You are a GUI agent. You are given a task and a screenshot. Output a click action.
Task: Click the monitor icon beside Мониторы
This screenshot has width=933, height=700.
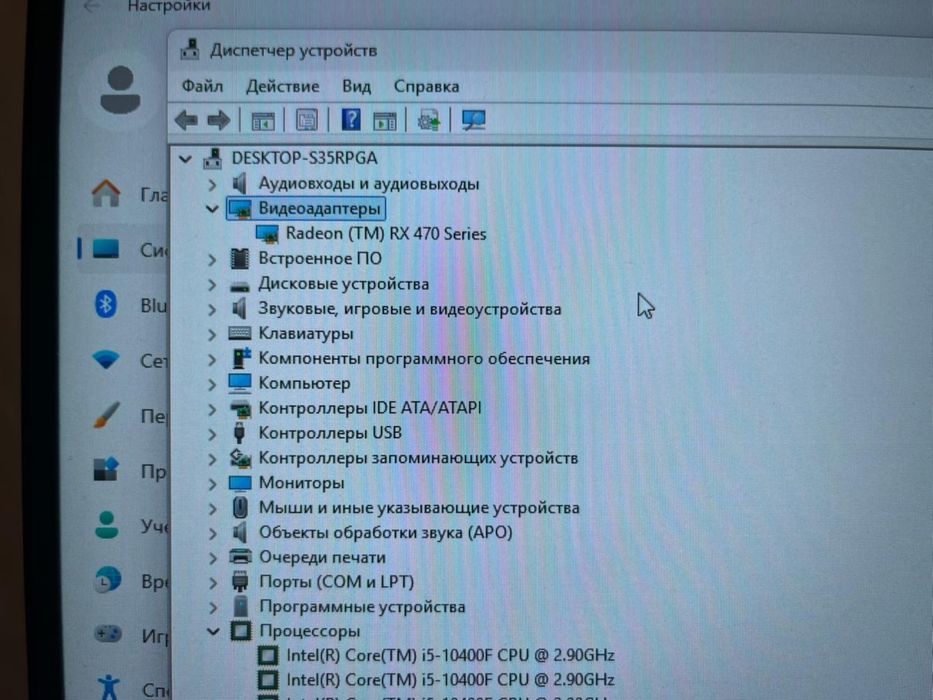click(x=240, y=484)
